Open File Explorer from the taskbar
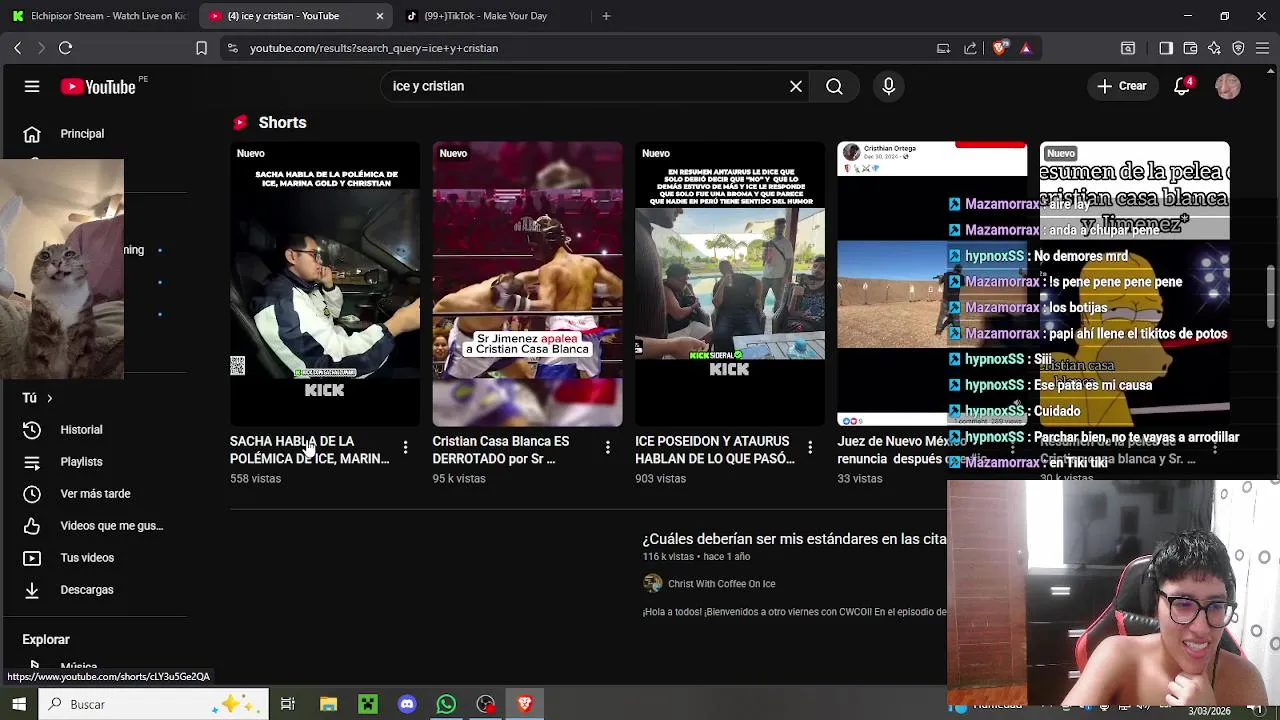Viewport: 1280px width, 720px height. point(328,704)
